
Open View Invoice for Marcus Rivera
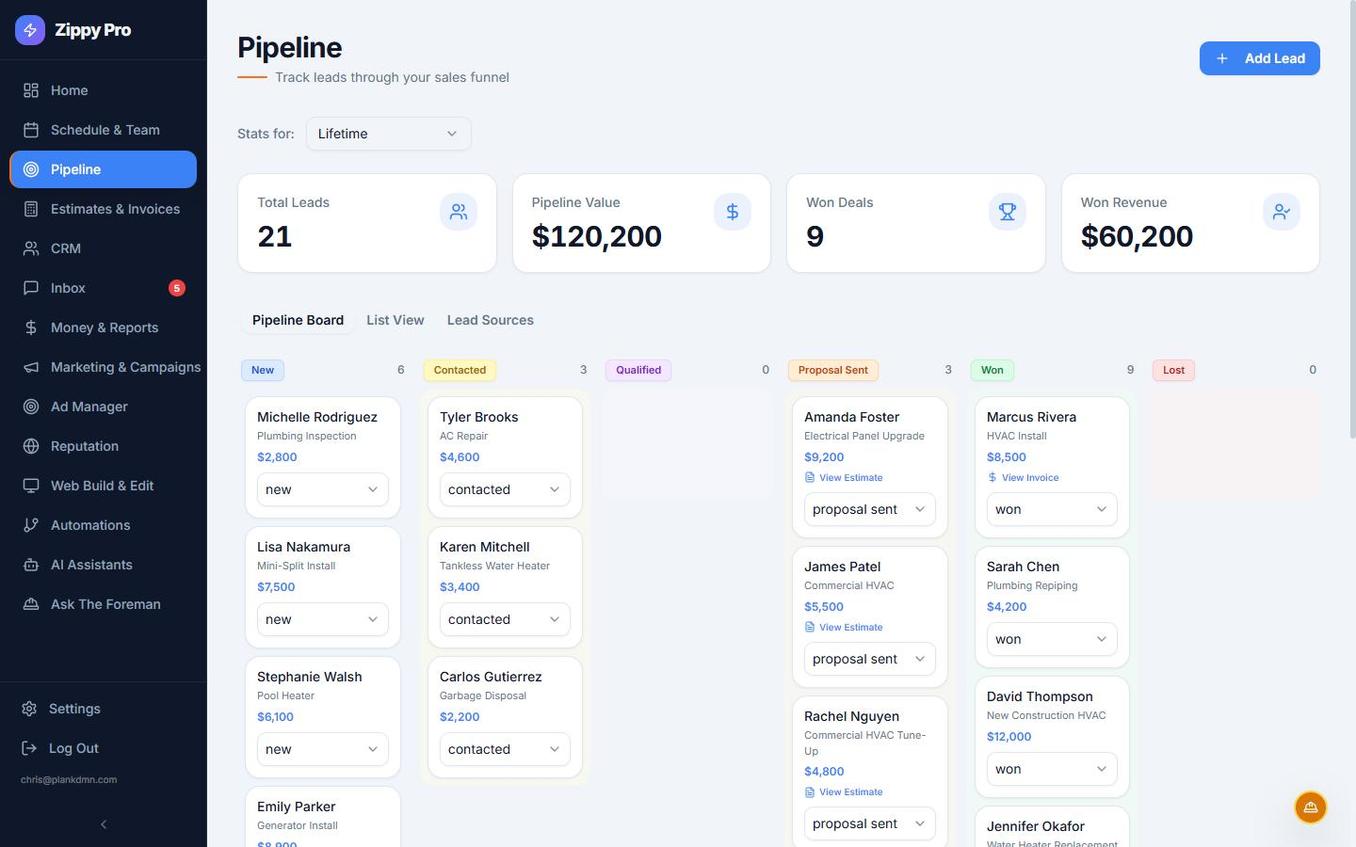[x=1029, y=478]
